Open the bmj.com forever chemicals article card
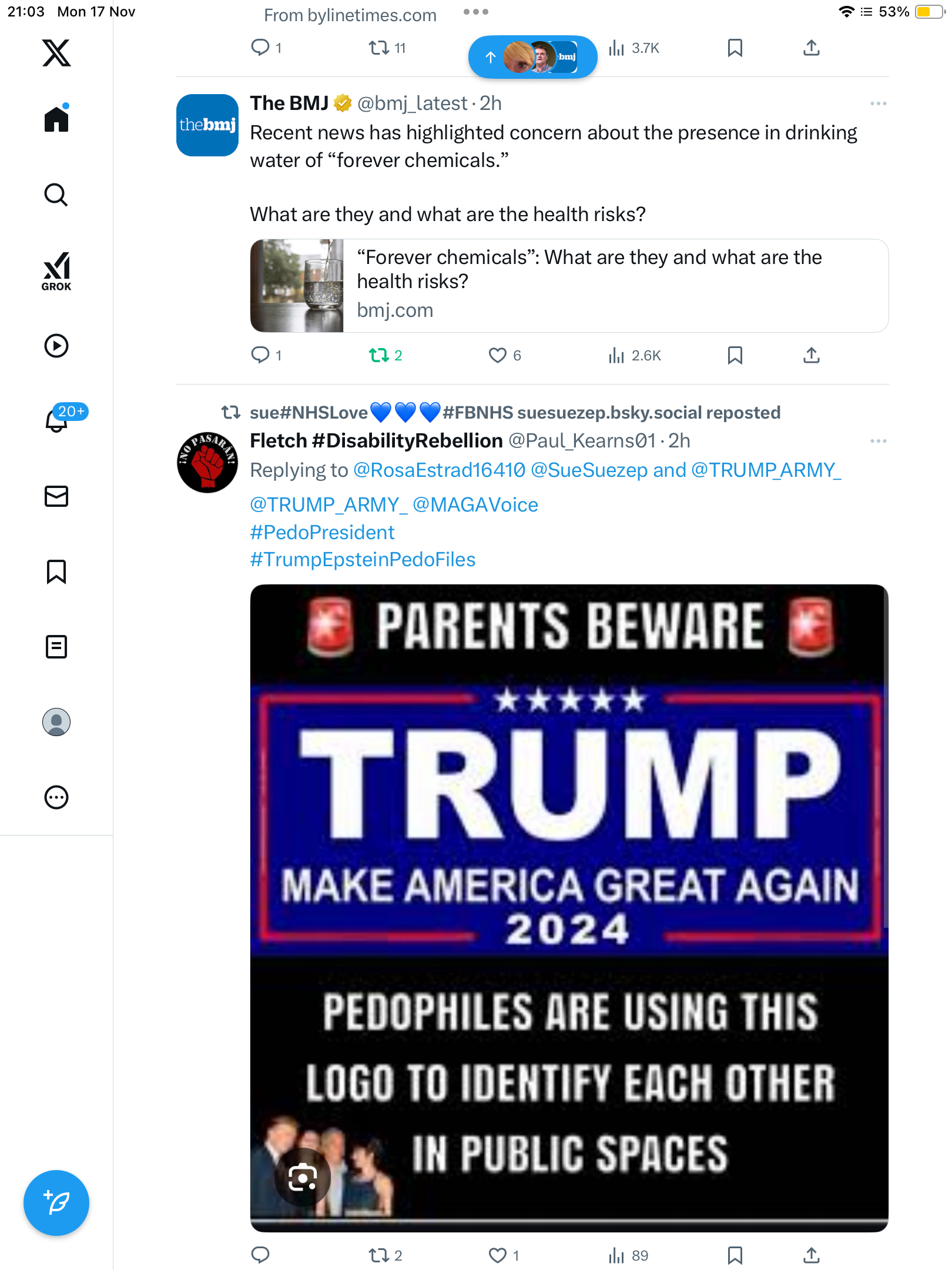 tap(569, 286)
